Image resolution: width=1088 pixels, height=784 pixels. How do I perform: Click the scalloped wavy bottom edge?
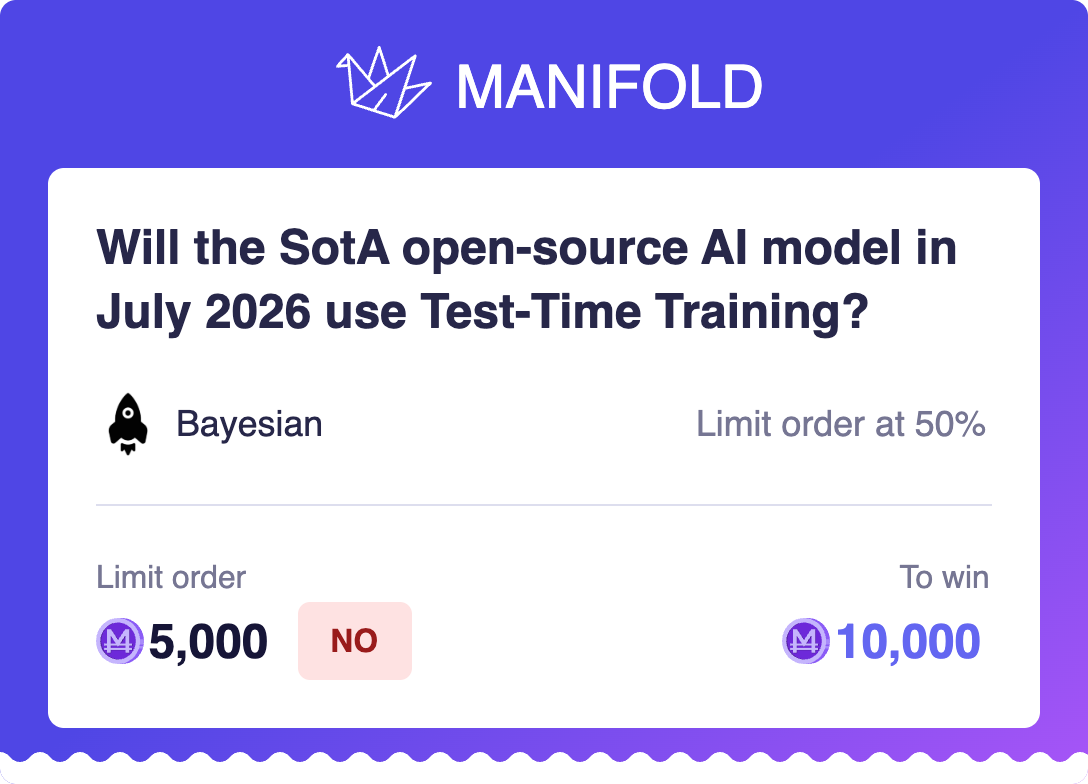(x=543, y=759)
